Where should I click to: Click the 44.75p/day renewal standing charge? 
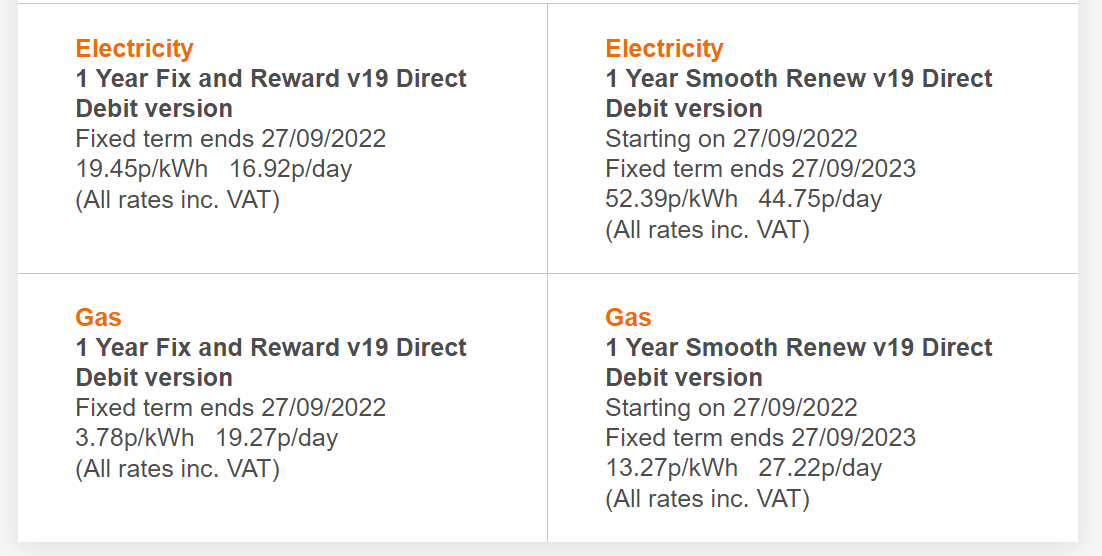tap(820, 199)
